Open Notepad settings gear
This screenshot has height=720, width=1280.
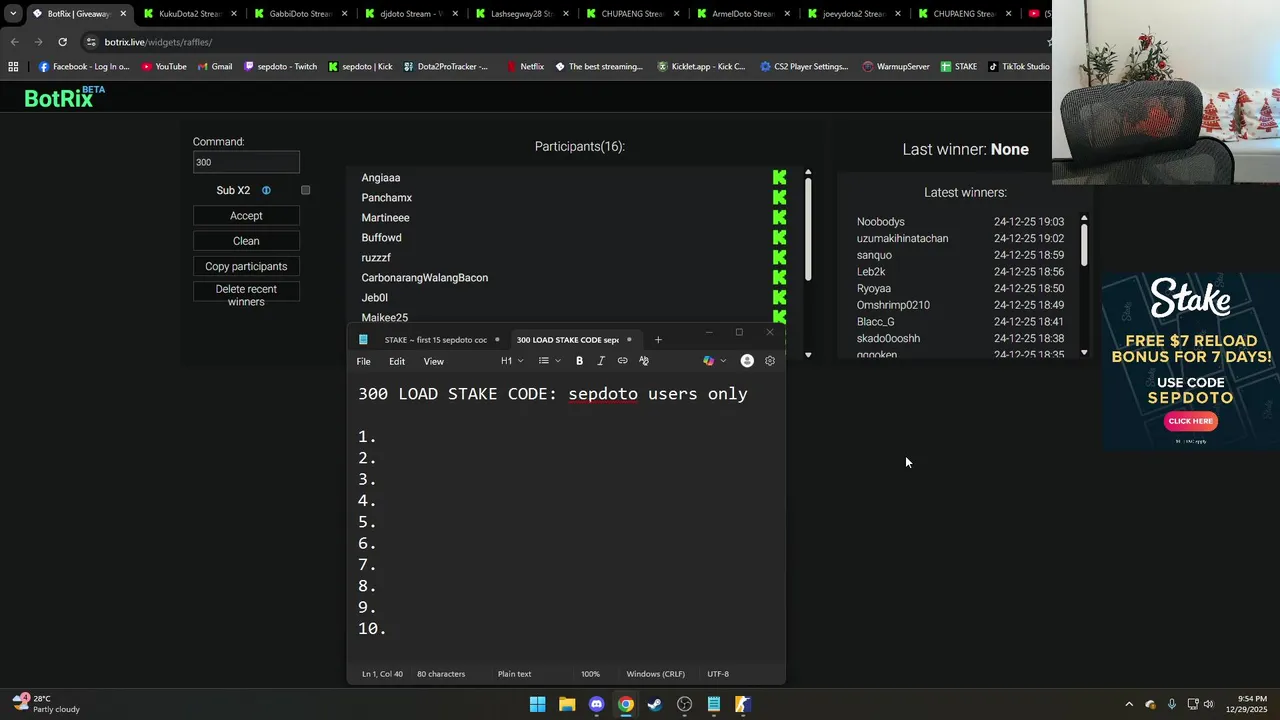(x=770, y=361)
